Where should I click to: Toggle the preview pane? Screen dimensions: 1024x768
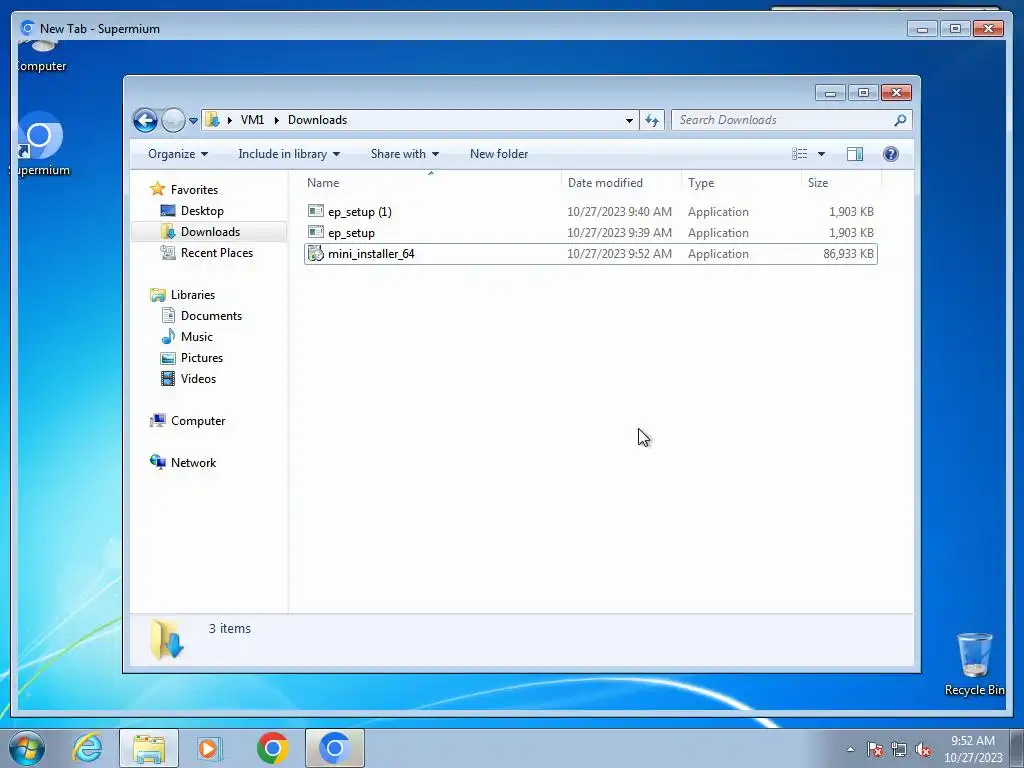(855, 154)
